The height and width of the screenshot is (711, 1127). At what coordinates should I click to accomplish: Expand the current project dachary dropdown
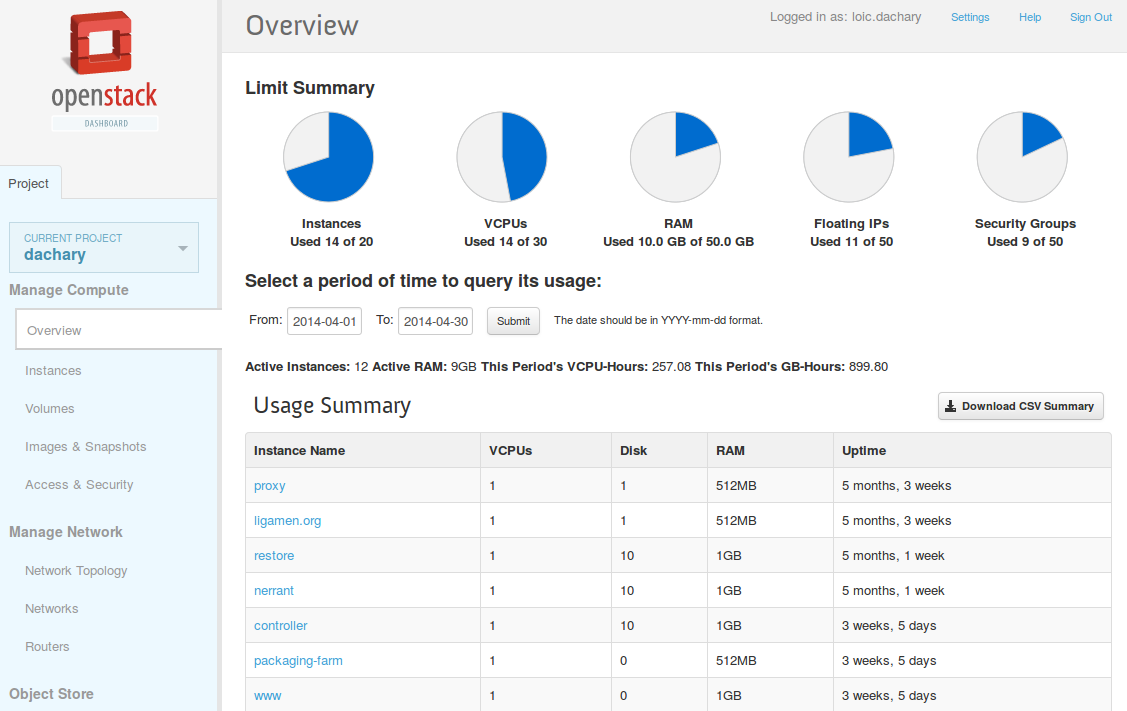(104, 247)
